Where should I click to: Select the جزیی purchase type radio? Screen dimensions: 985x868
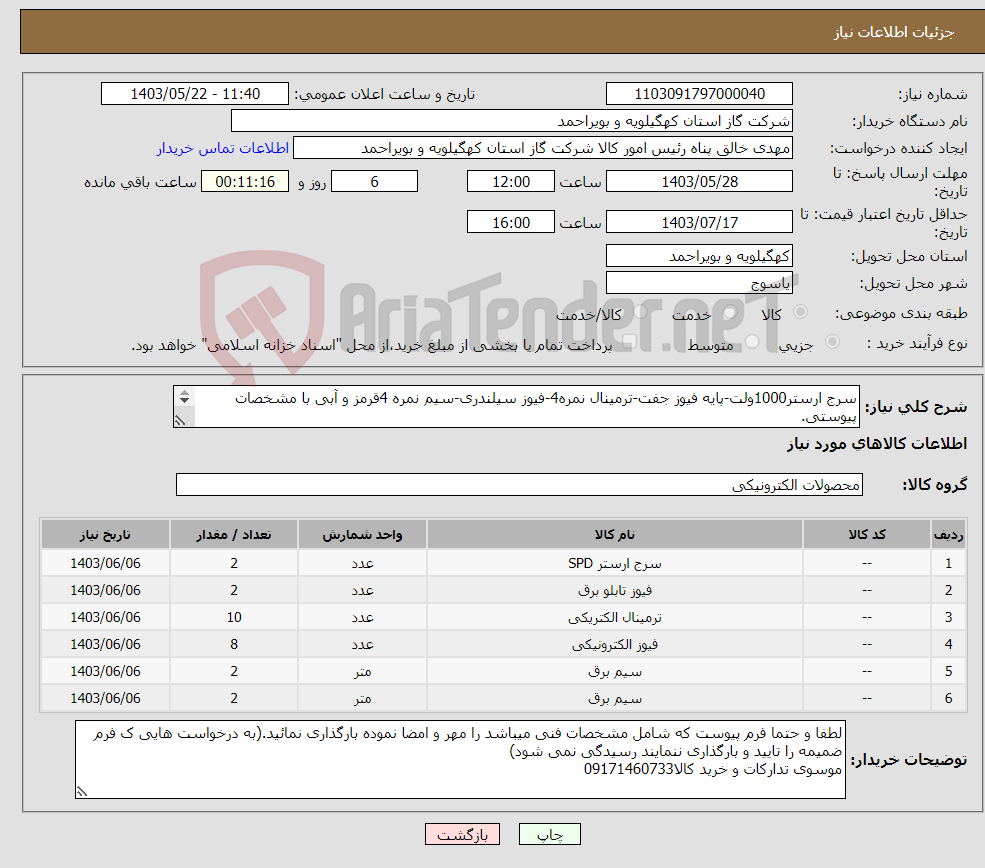832,342
